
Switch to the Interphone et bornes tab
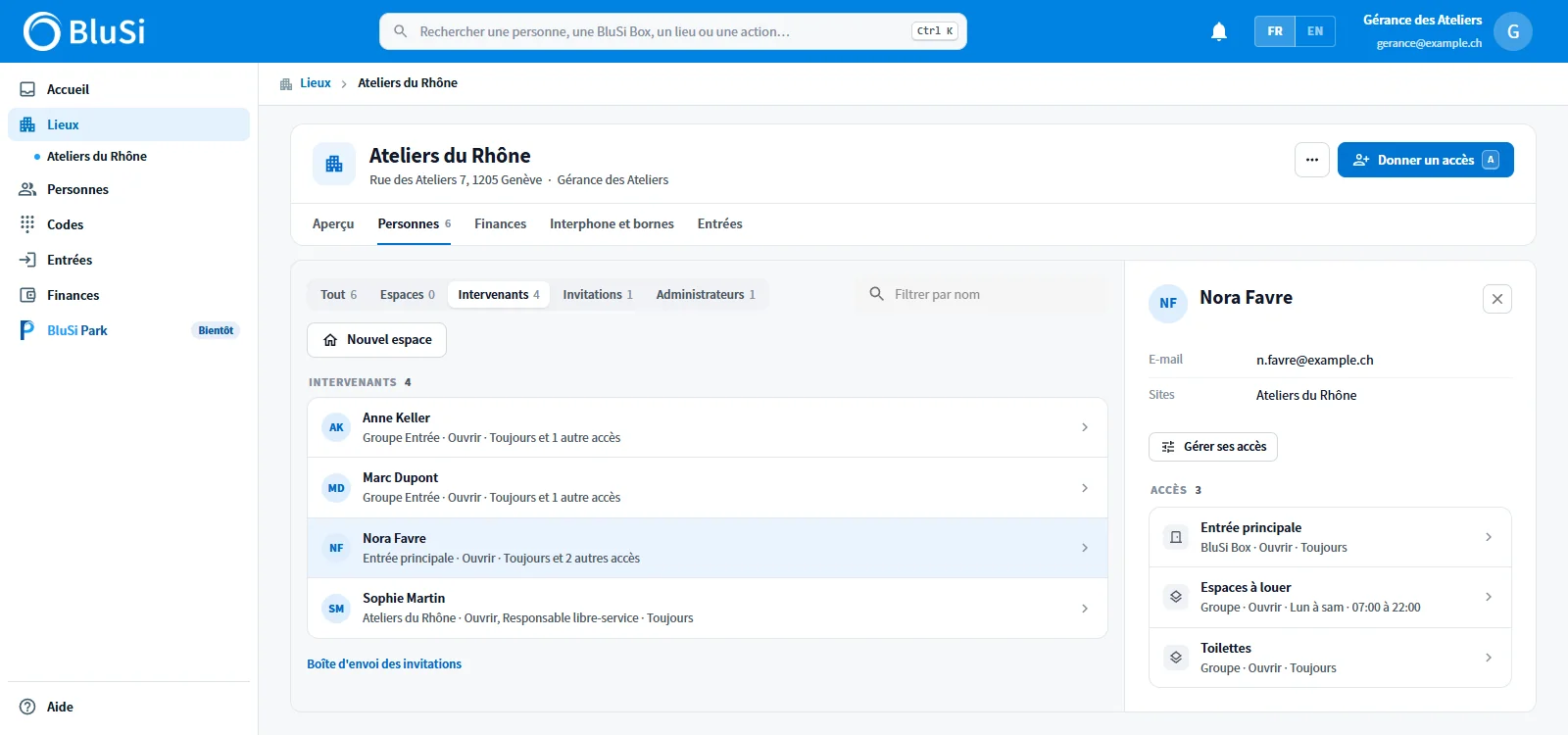click(x=612, y=224)
